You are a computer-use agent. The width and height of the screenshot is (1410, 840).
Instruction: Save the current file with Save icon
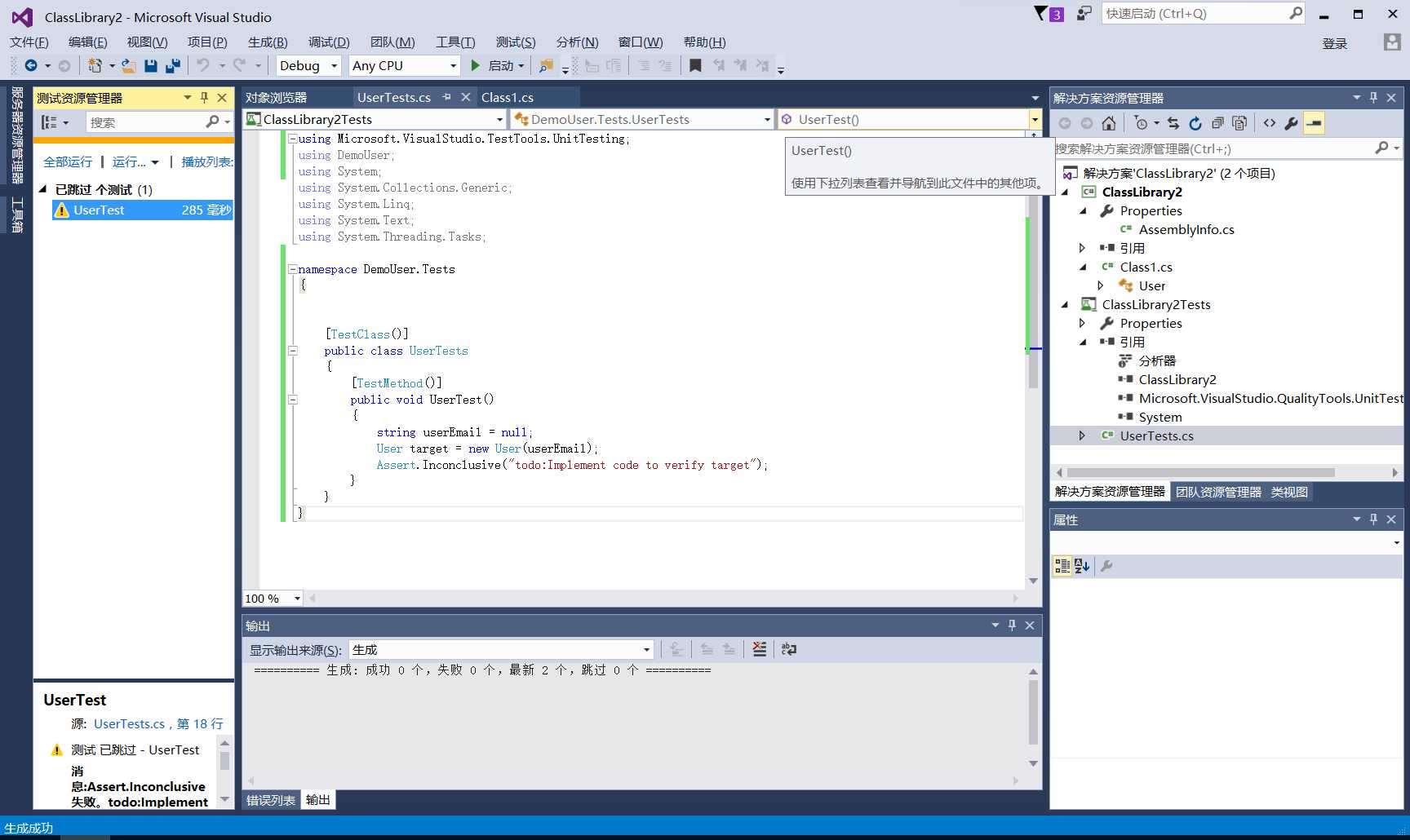click(x=150, y=65)
